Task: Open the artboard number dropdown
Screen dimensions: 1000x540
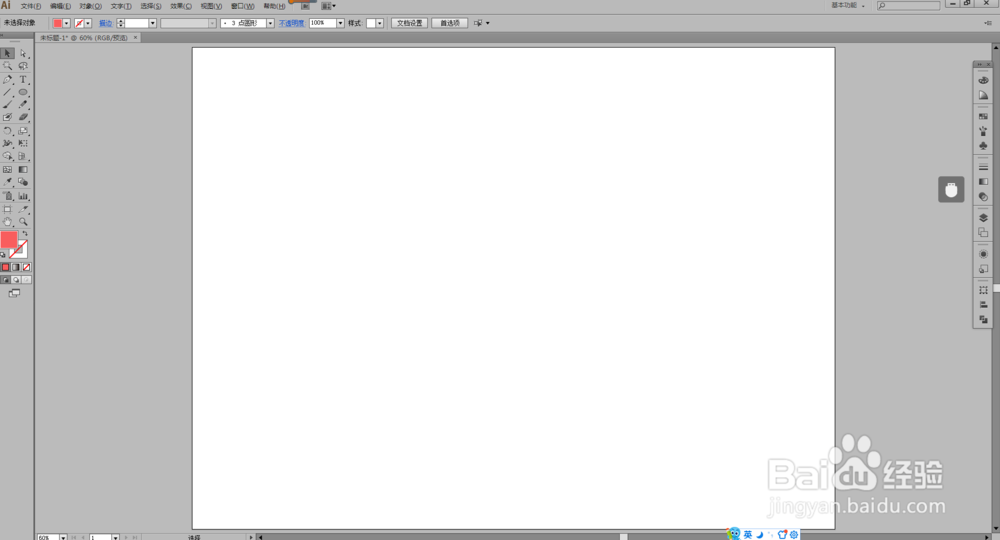Action: pyautogui.click(x=115, y=537)
